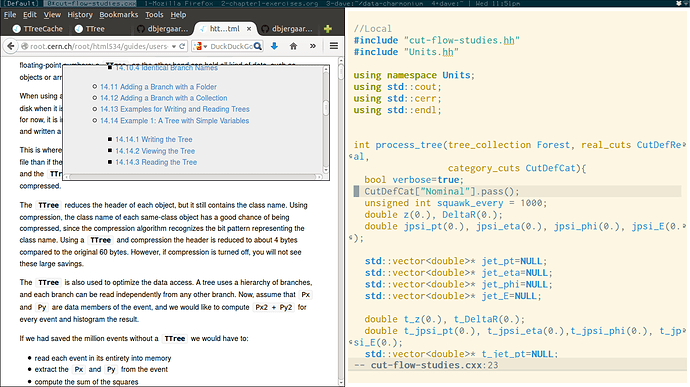Open the Bookmarks menu

[118, 15]
